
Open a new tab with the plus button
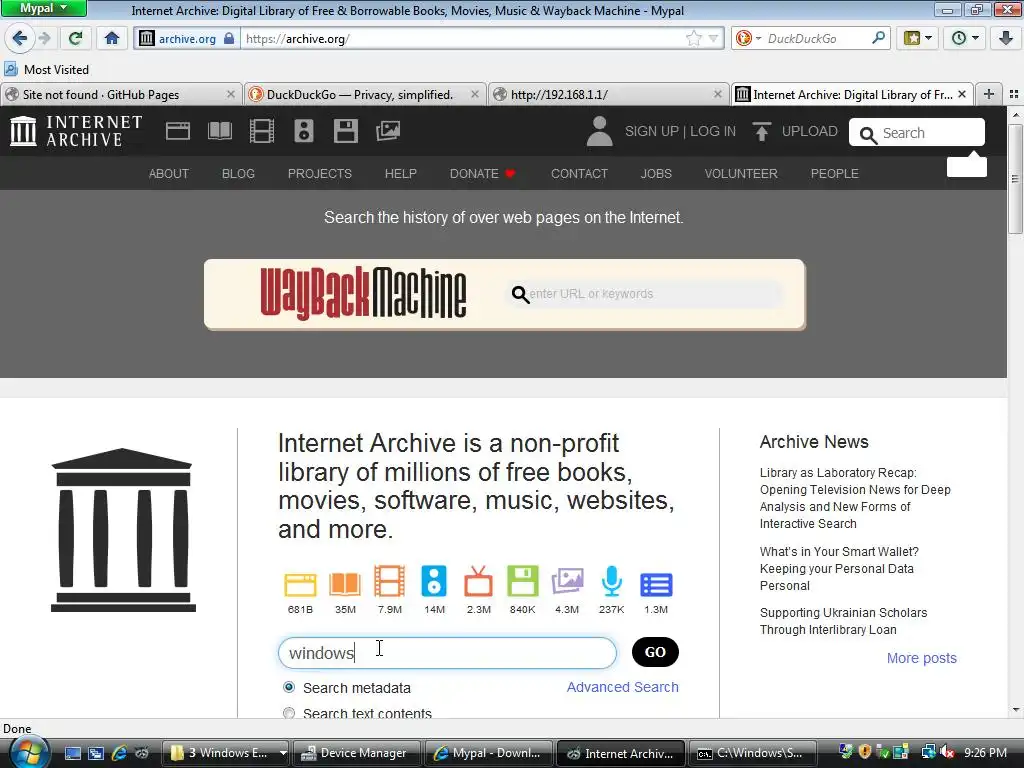click(x=989, y=95)
